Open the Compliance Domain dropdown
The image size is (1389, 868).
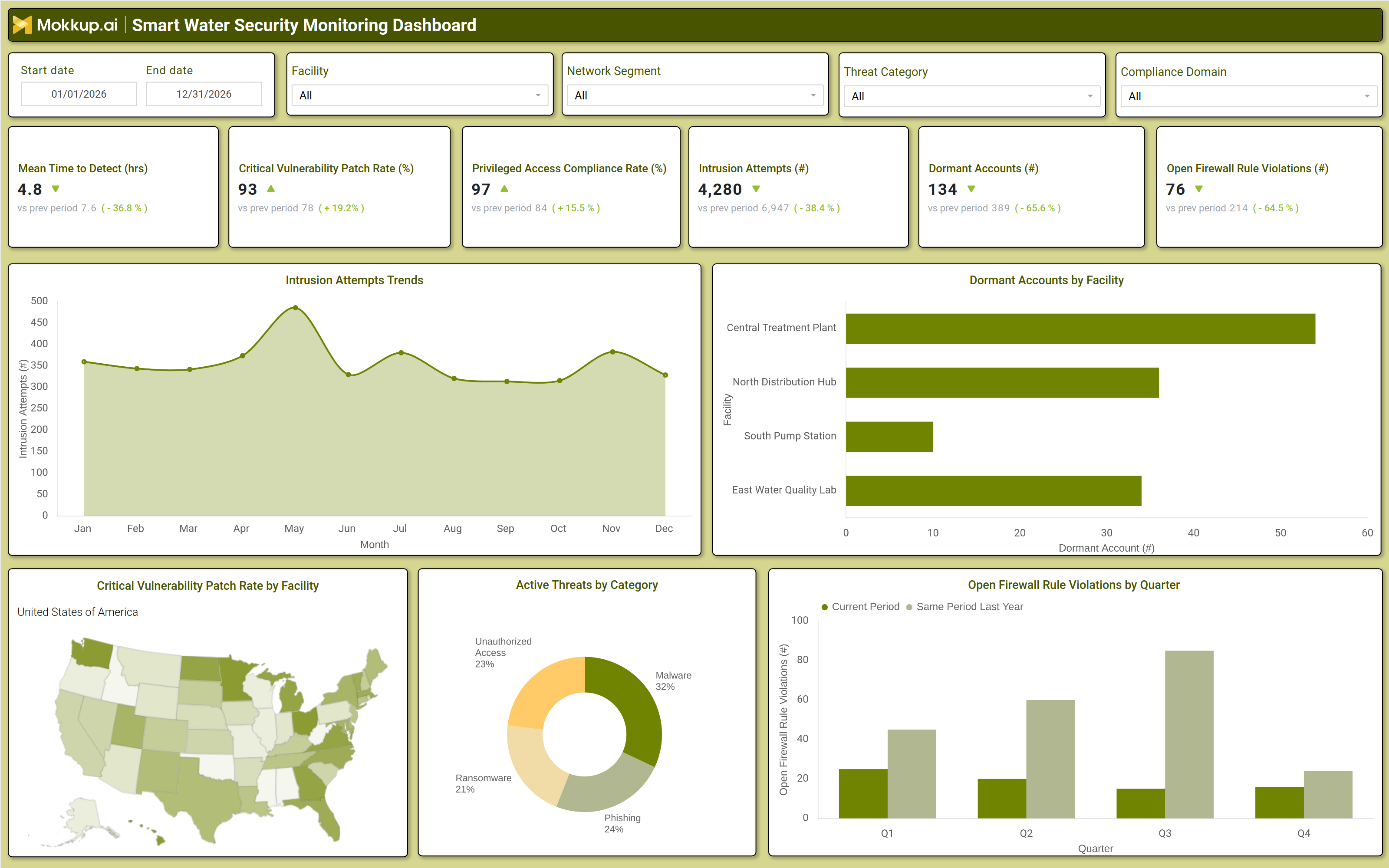point(1249,96)
